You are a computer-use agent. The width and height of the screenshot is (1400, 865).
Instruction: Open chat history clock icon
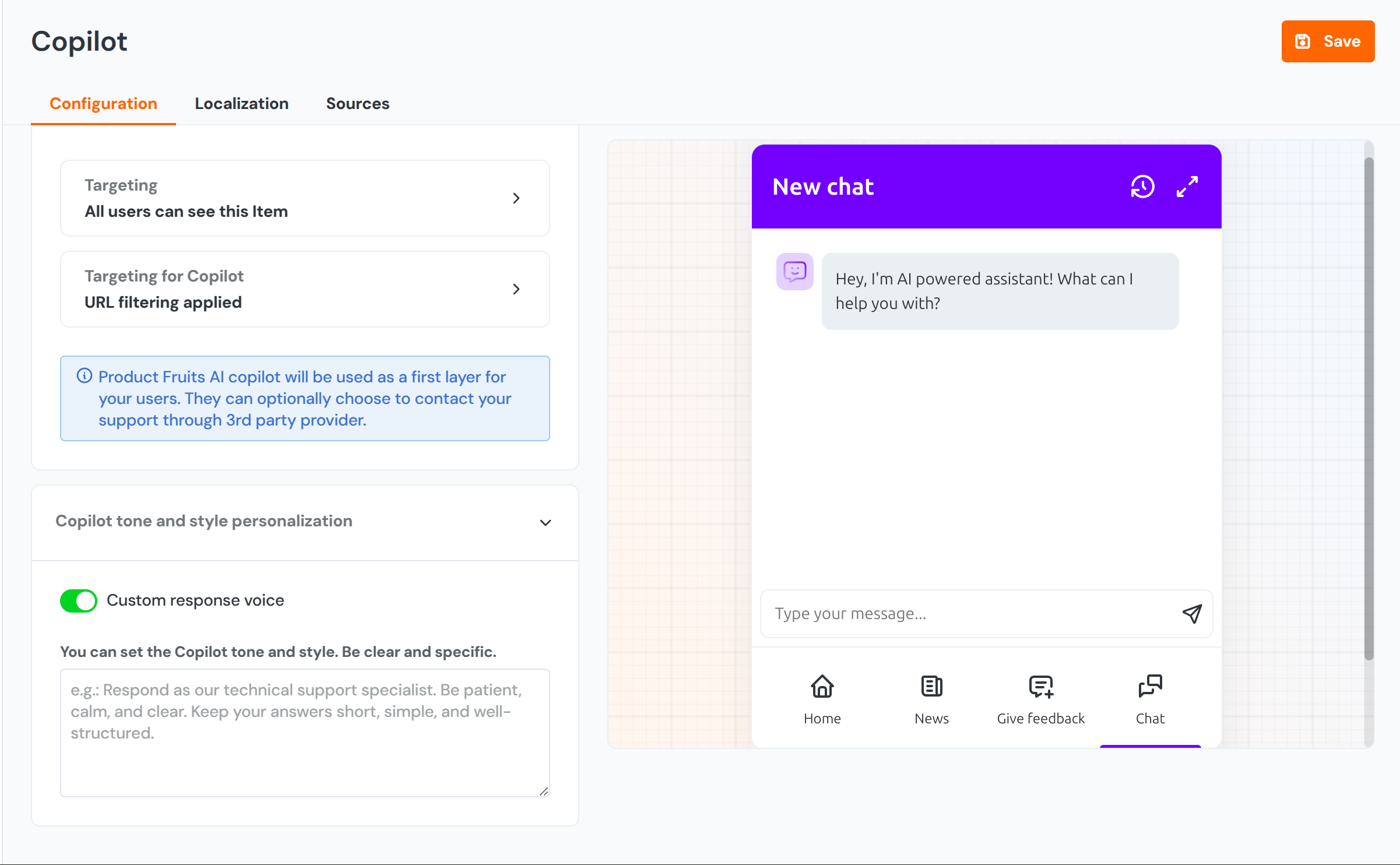point(1142,187)
